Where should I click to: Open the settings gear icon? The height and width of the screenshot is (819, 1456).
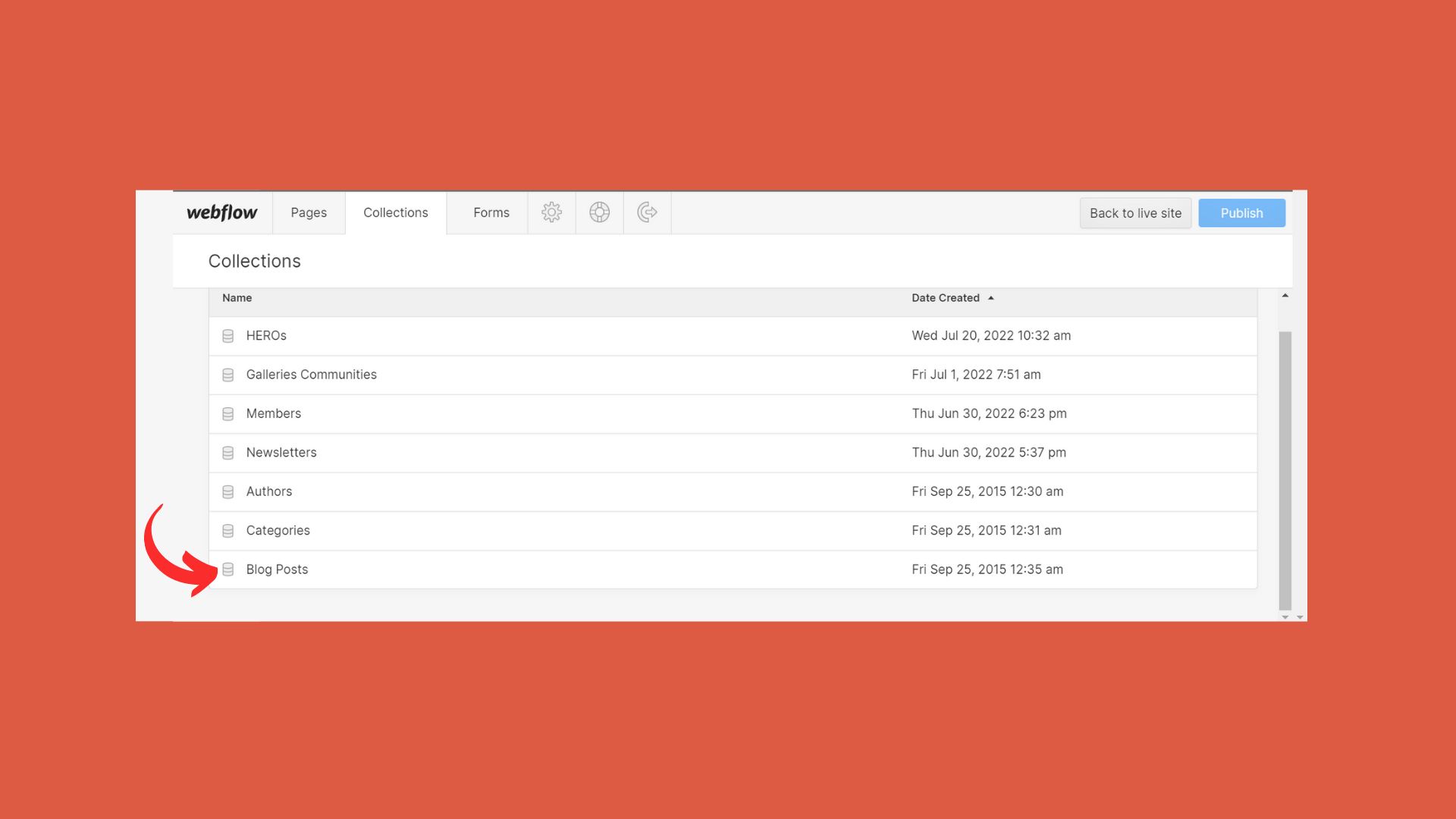551,212
